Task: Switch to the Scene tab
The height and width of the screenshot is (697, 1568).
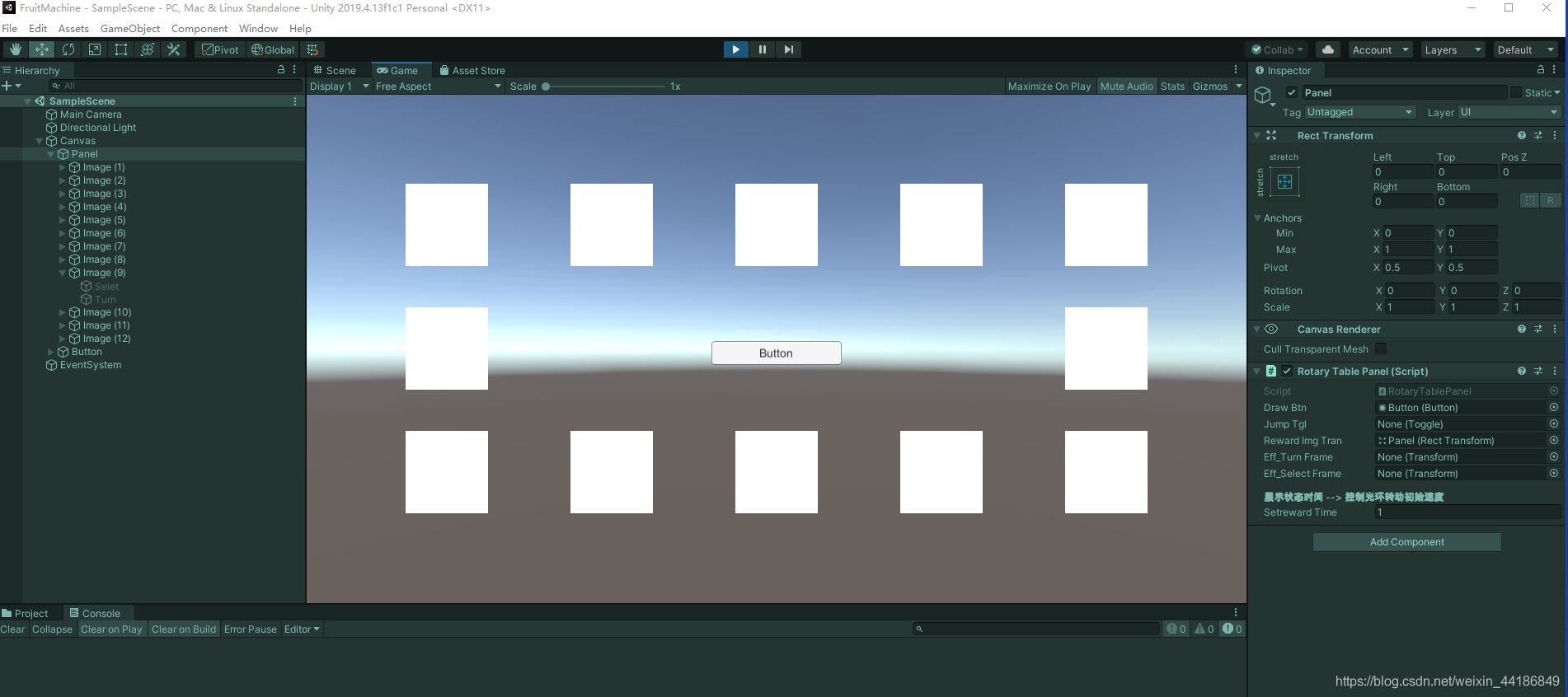Action: click(x=335, y=70)
